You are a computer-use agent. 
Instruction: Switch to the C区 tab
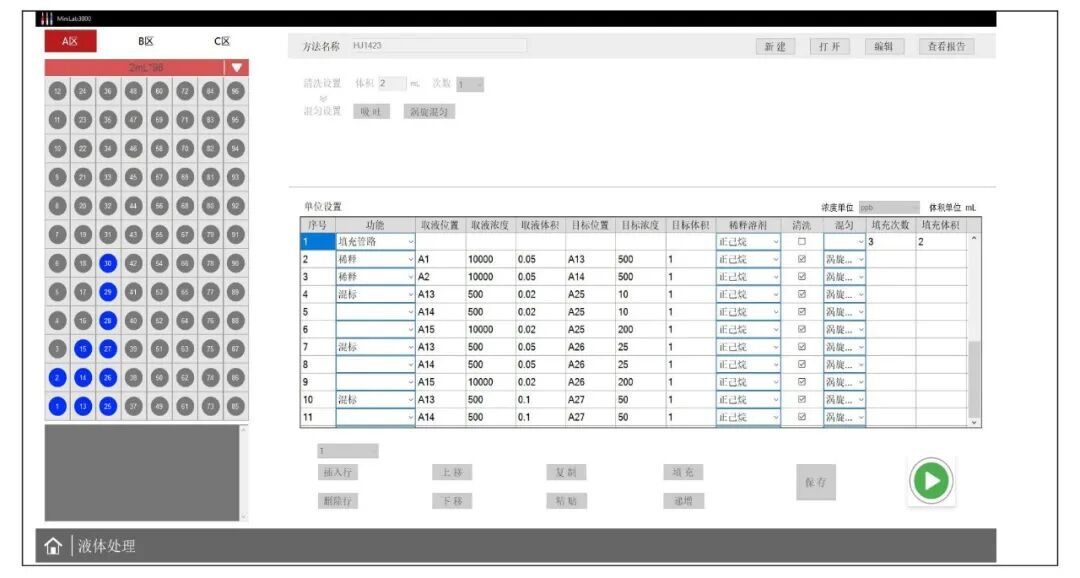222,41
